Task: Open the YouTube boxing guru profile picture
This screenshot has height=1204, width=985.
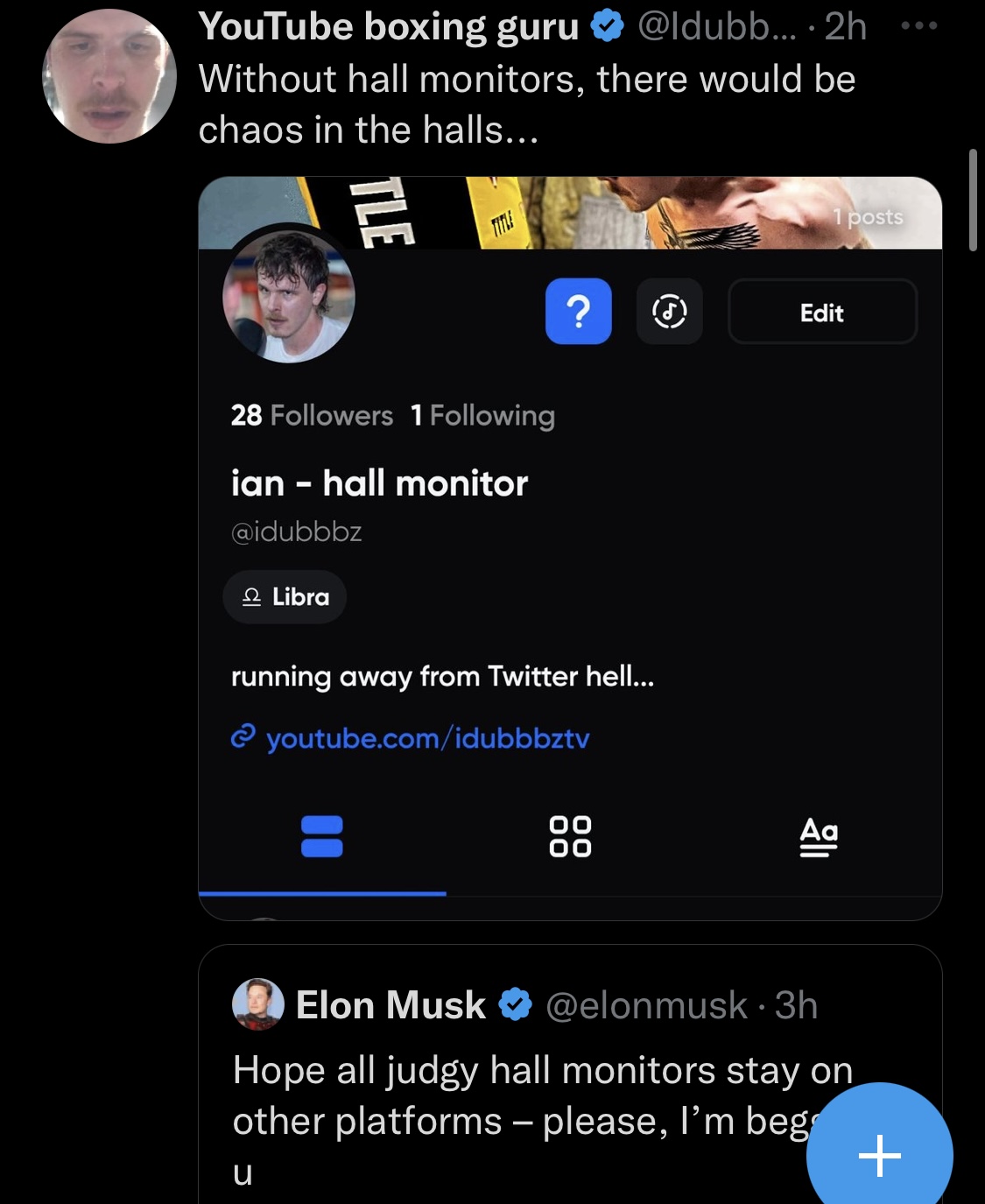Action: point(109,76)
